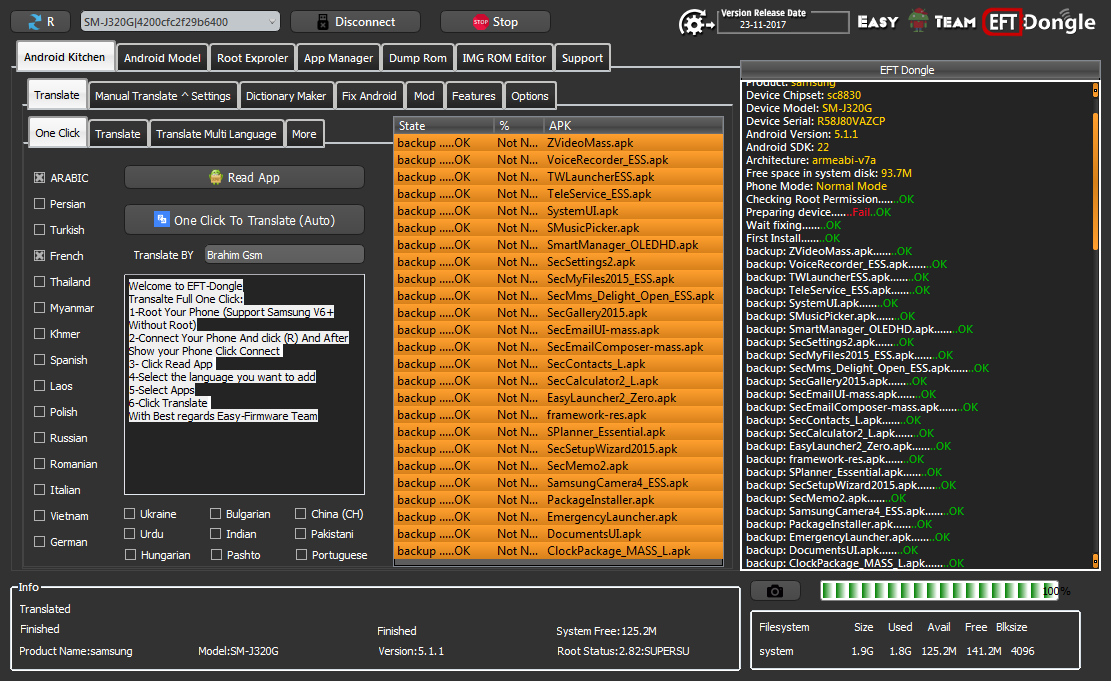The width and height of the screenshot is (1111, 681).
Task: Enable the Indian checkbox
Action: [215, 534]
